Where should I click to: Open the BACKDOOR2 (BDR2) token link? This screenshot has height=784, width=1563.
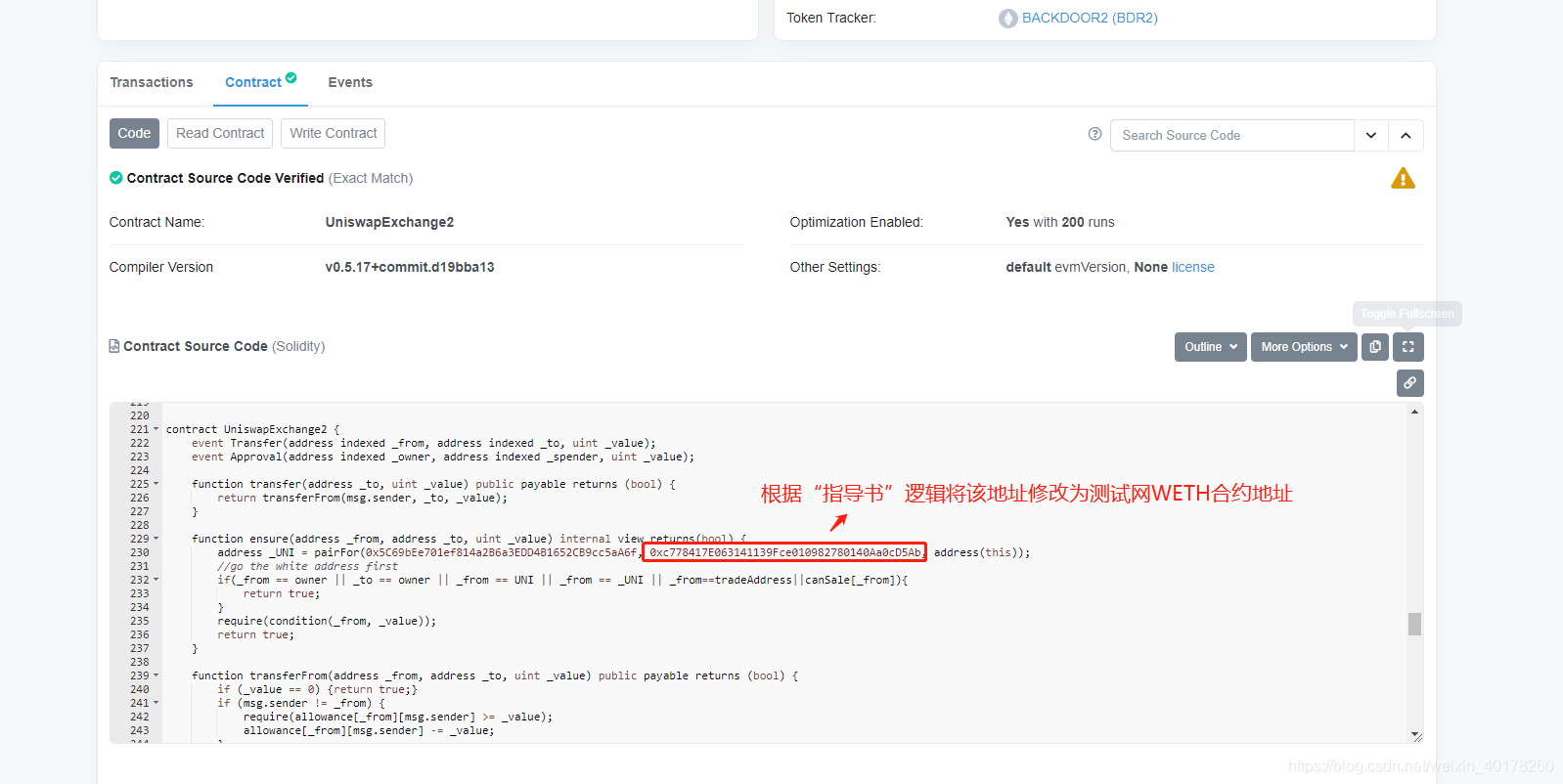click(1090, 18)
